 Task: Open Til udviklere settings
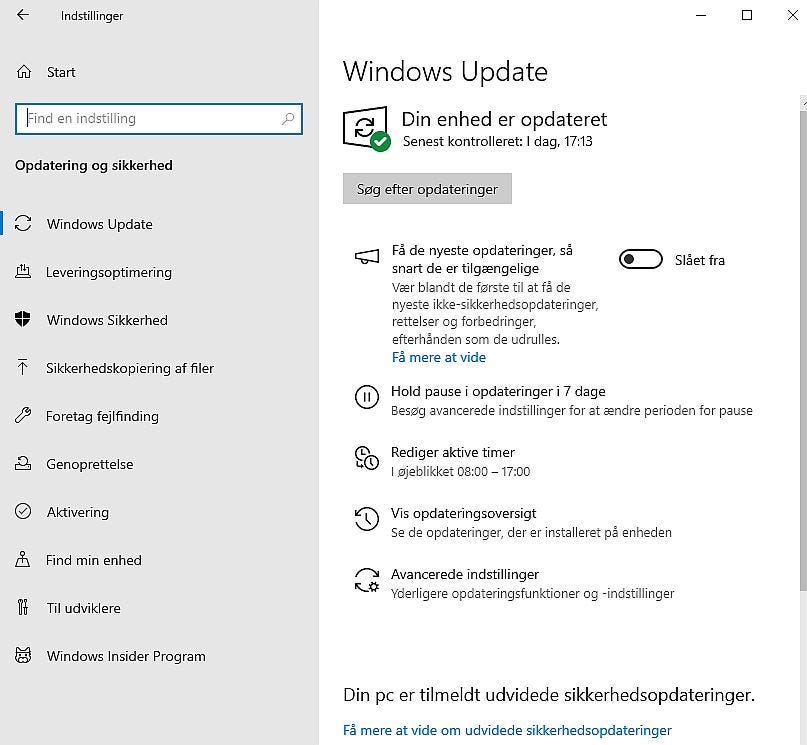point(83,608)
